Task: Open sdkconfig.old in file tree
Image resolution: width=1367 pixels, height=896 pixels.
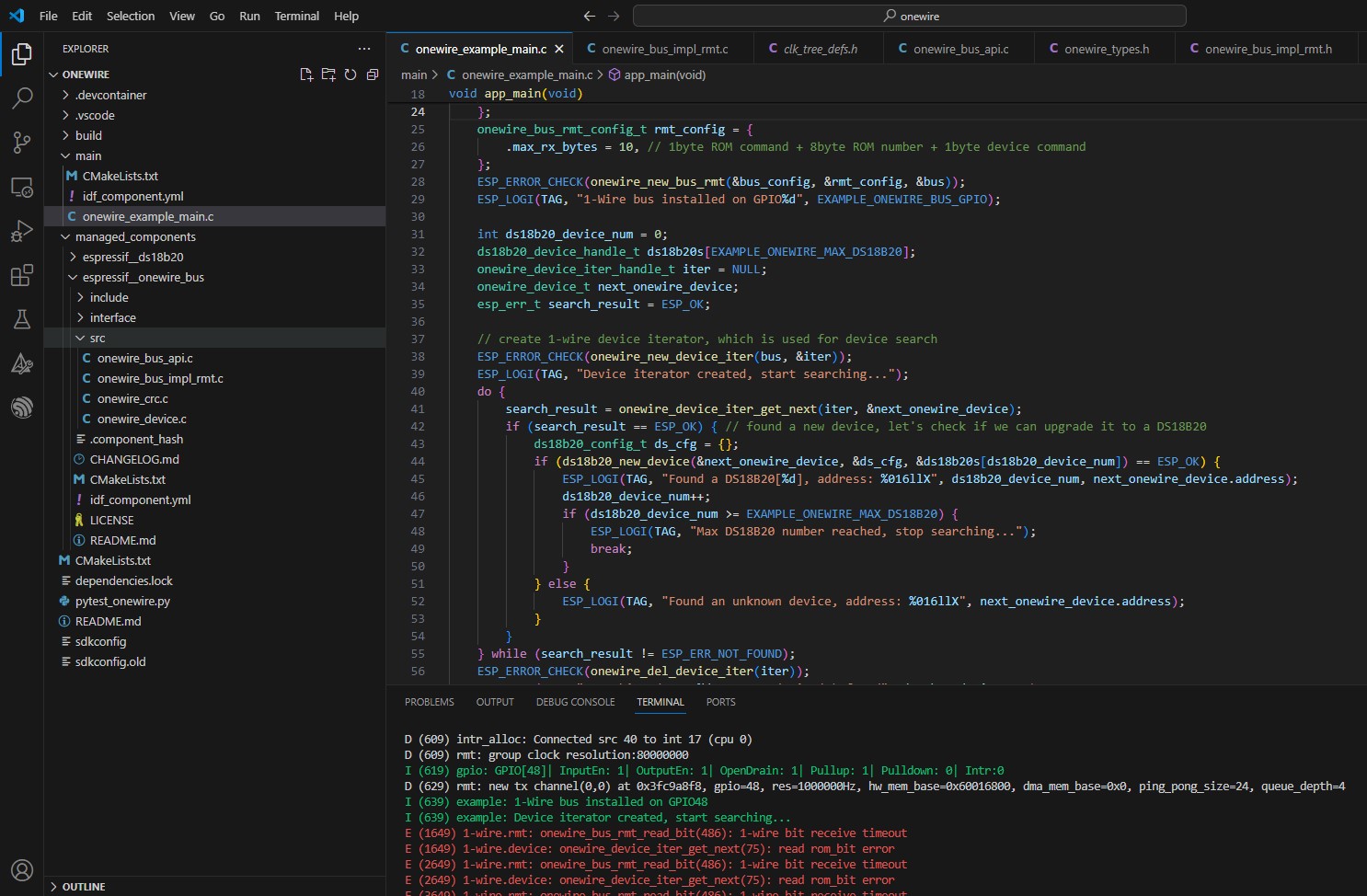Action: [215, 661]
